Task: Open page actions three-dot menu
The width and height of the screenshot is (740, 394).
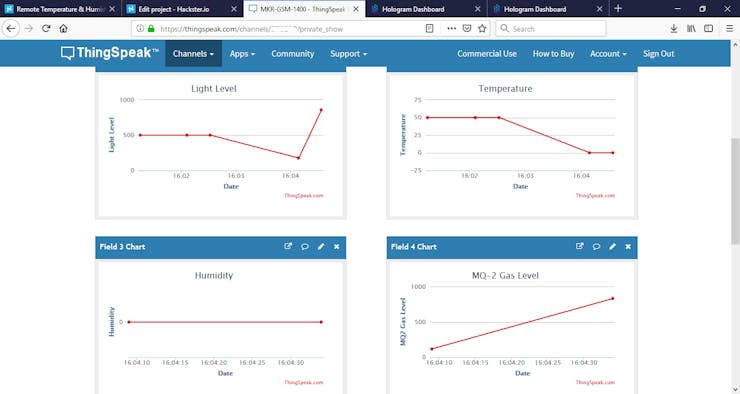Action: click(x=452, y=29)
